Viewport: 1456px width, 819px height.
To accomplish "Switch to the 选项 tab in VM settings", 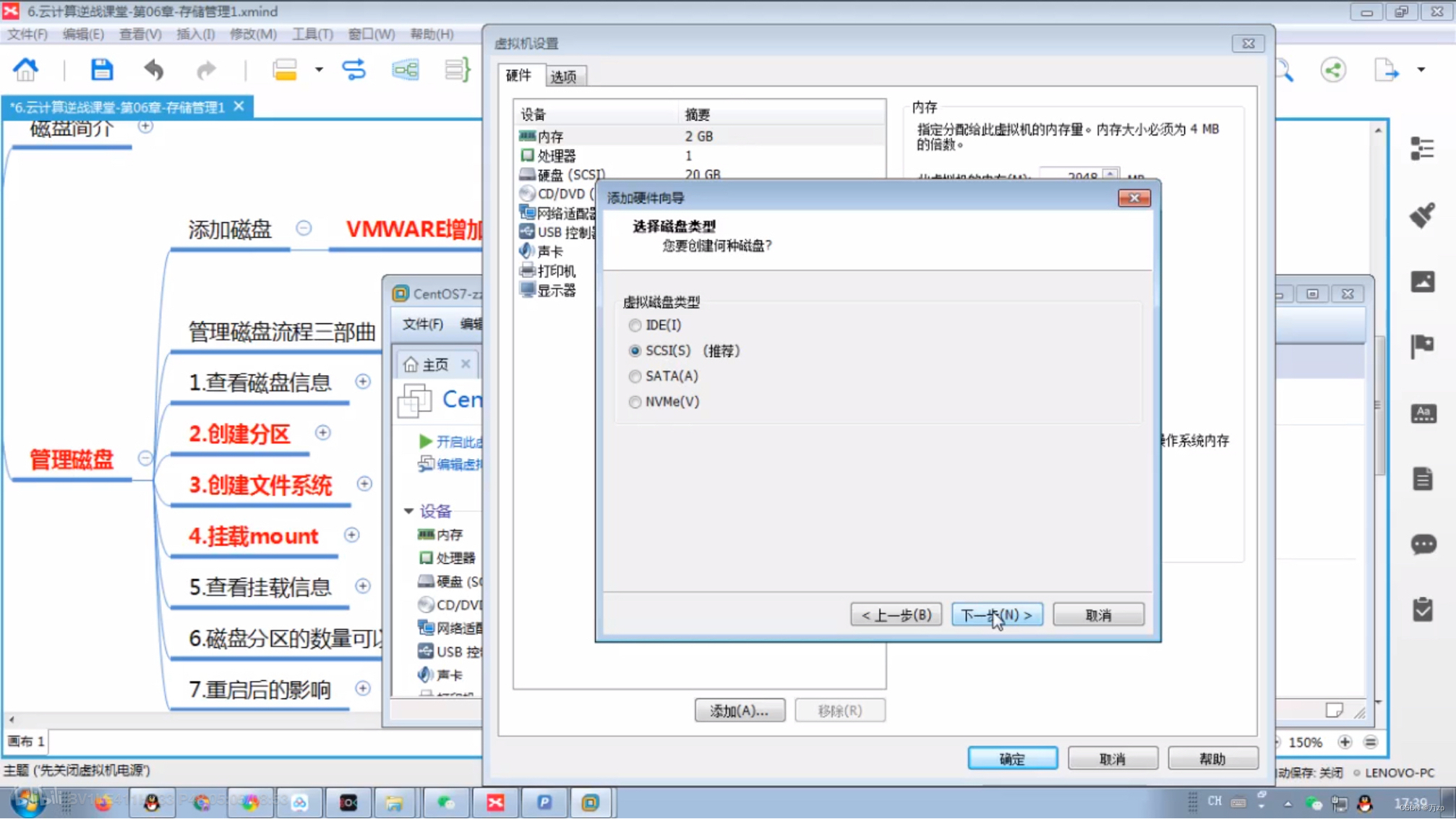I will pos(564,77).
